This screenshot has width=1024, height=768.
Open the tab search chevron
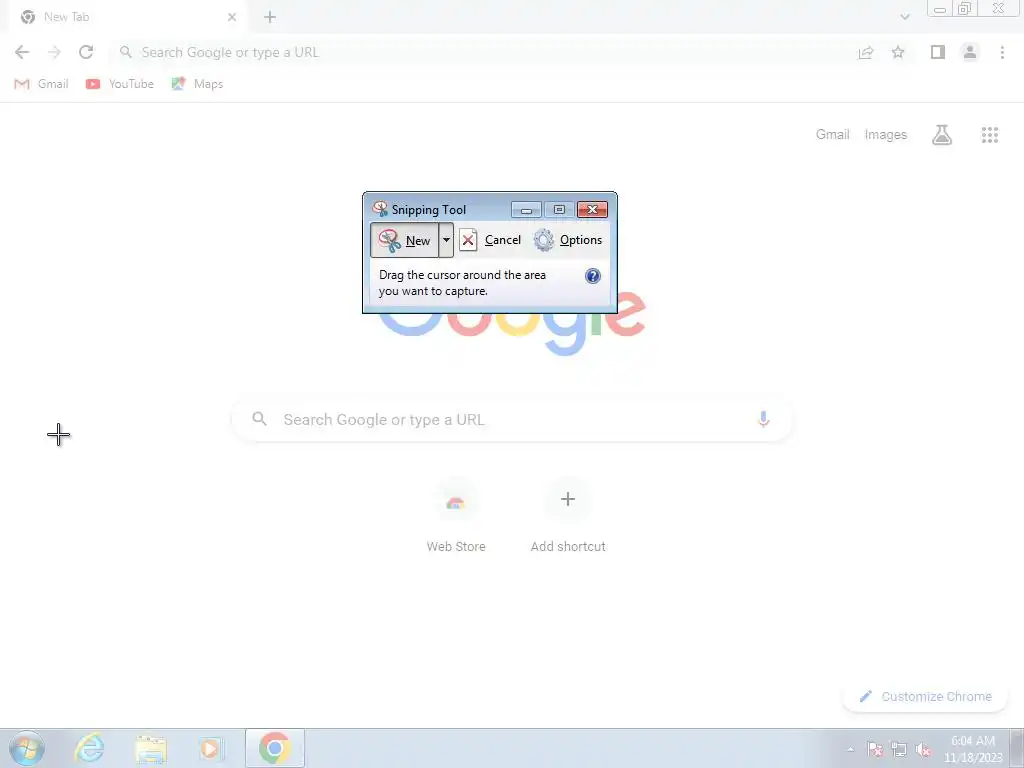tap(904, 17)
